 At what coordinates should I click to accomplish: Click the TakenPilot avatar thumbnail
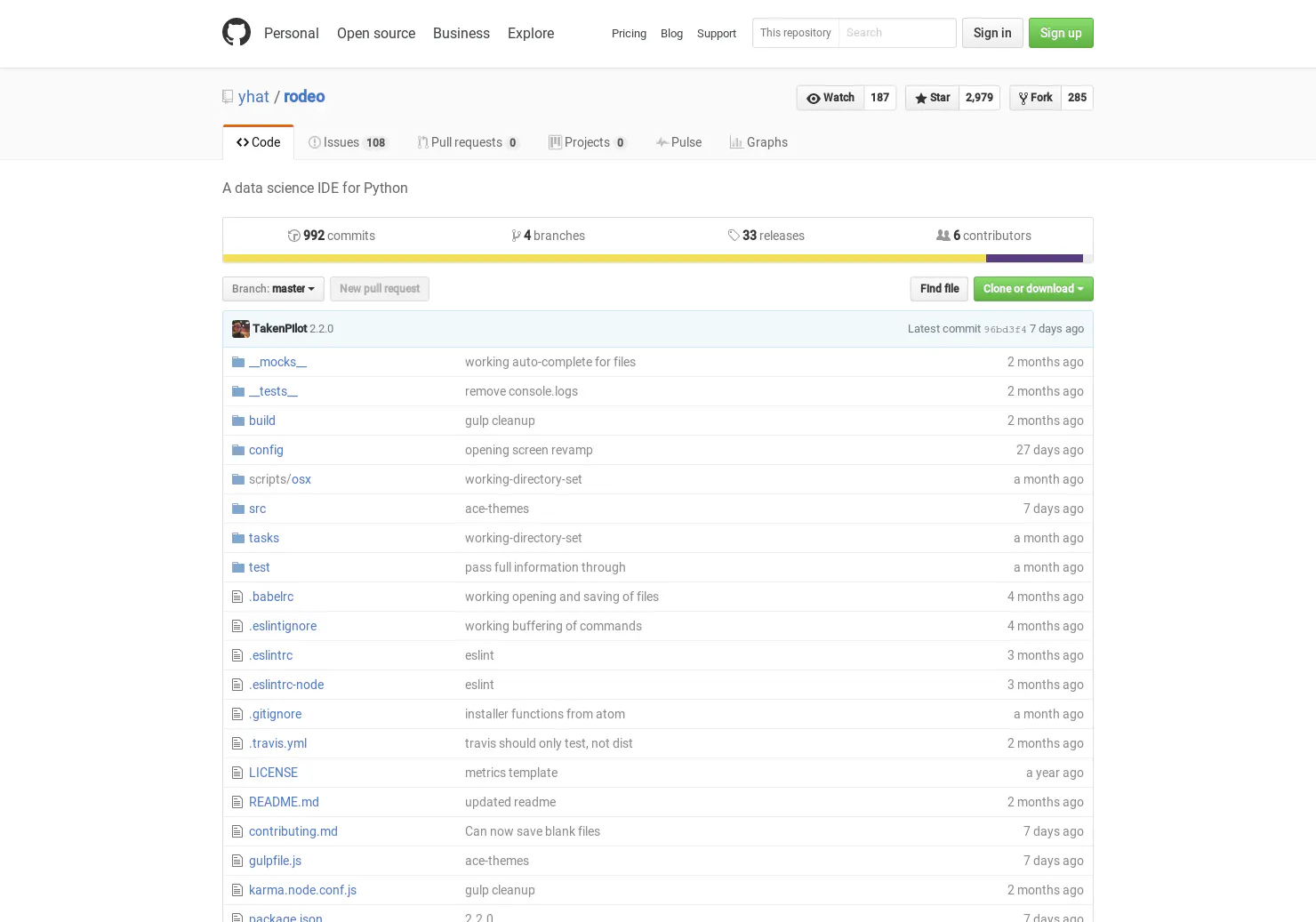[241, 329]
